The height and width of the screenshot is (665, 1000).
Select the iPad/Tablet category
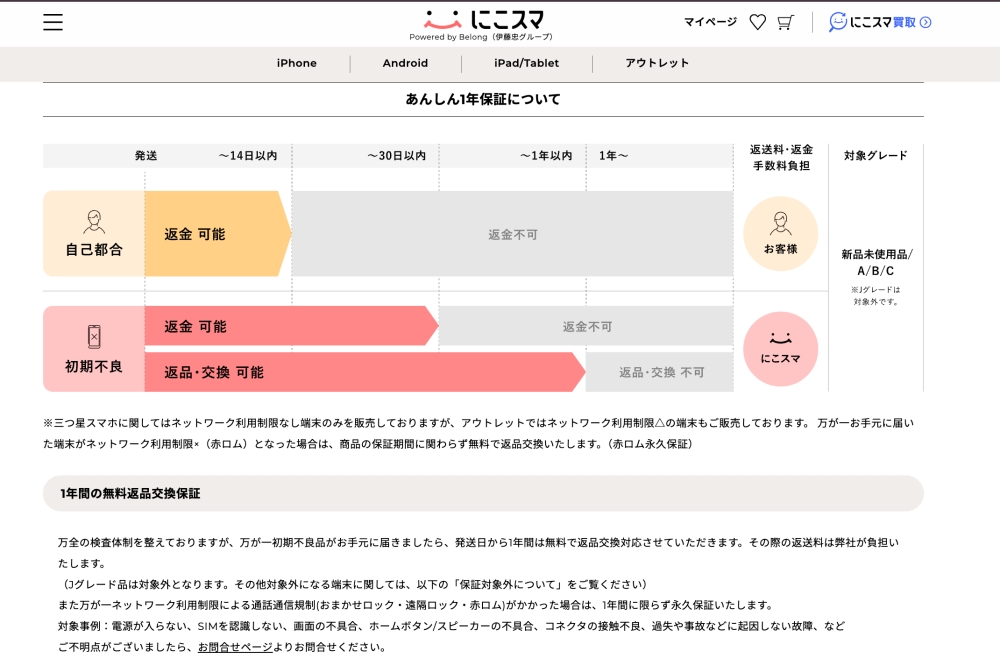tap(526, 63)
